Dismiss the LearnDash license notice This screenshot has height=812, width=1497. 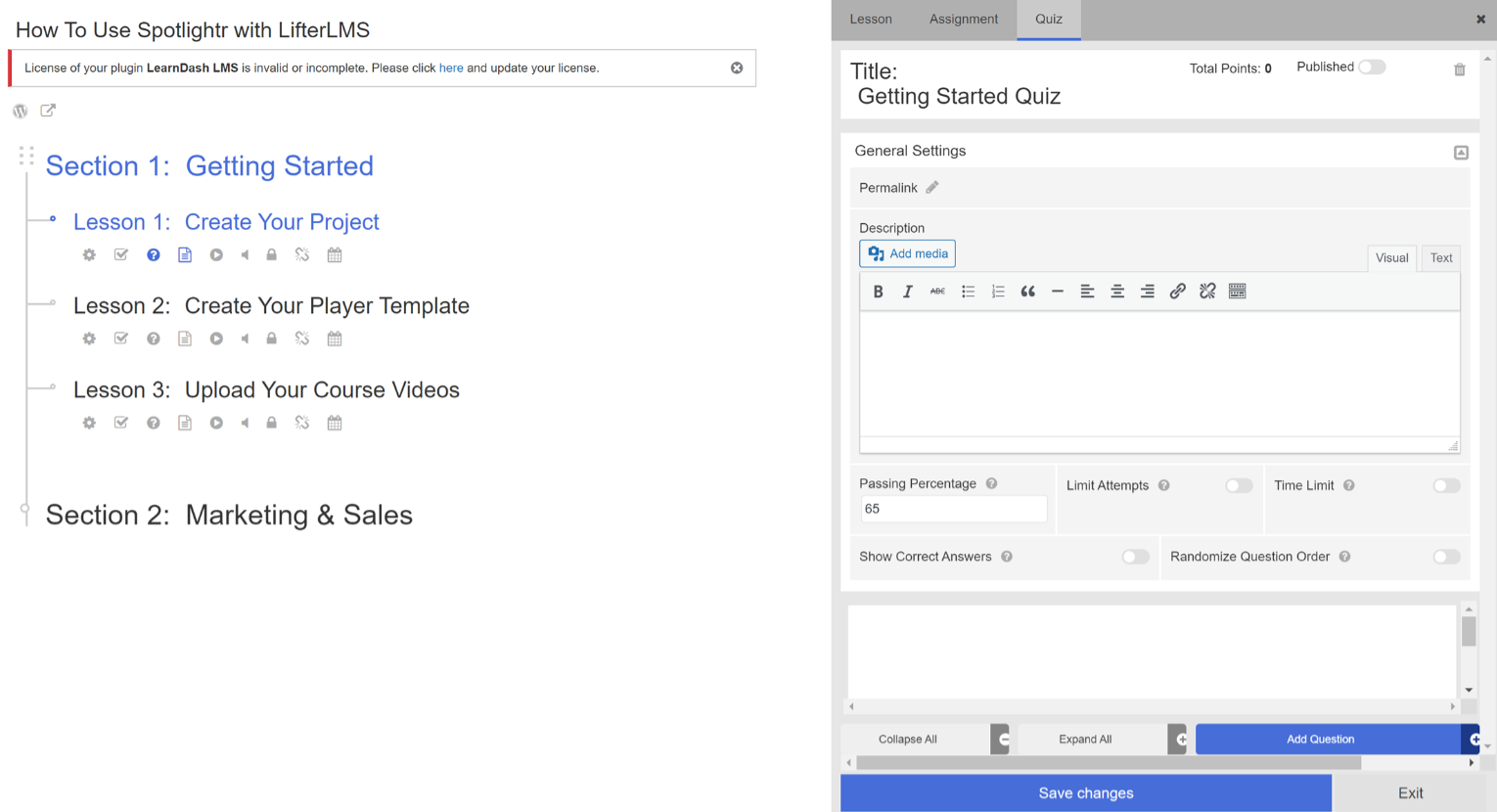point(737,68)
